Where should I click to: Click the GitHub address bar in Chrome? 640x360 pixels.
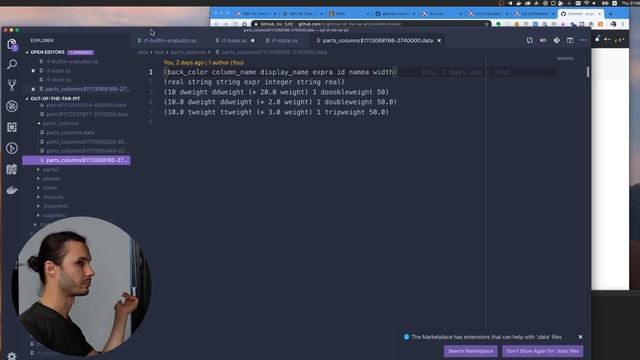[x=371, y=24]
